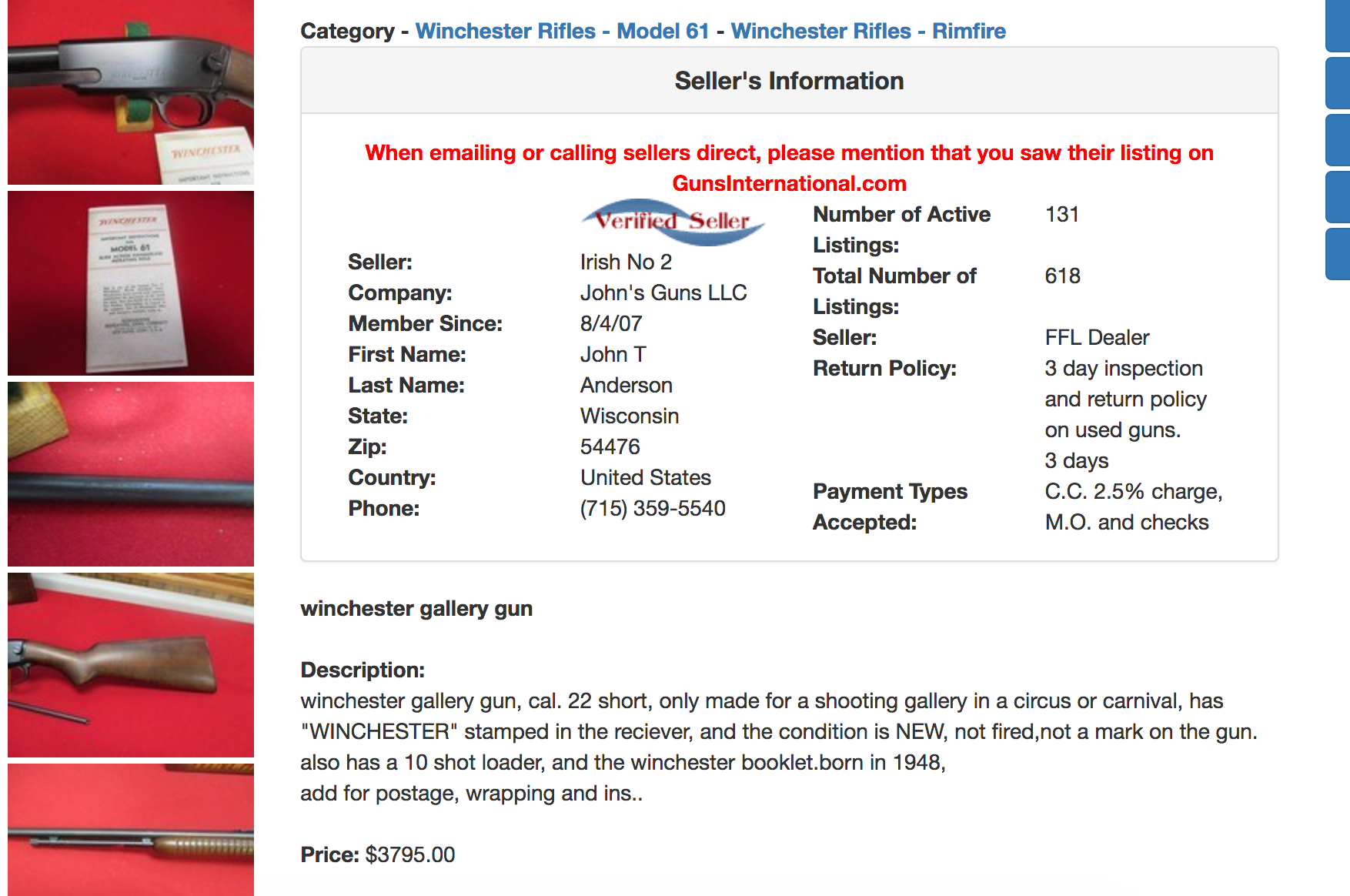Click the second blue button on right edge
The image size is (1350, 896).
pos(1338,83)
